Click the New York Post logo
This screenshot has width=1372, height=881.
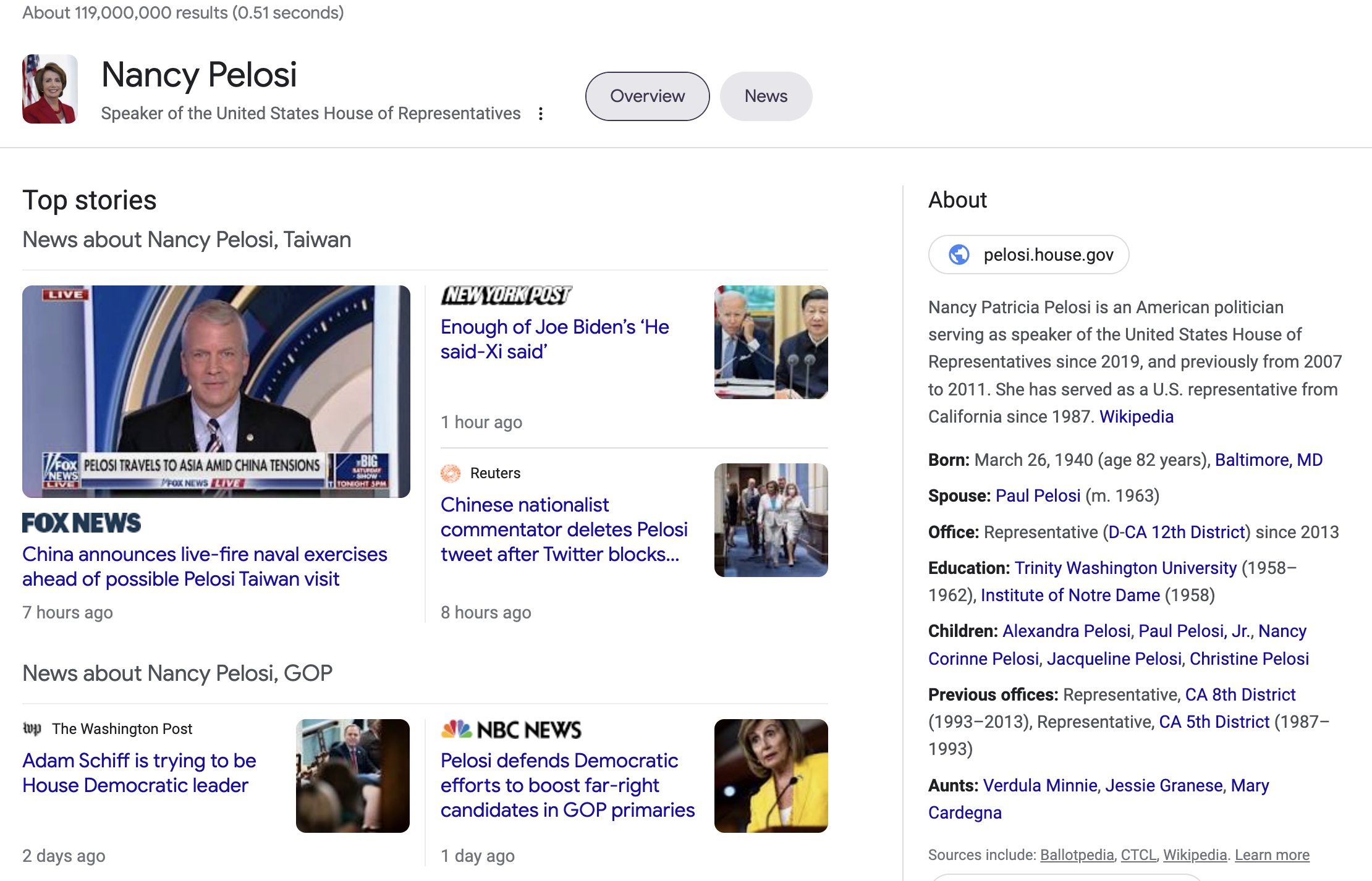click(506, 295)
